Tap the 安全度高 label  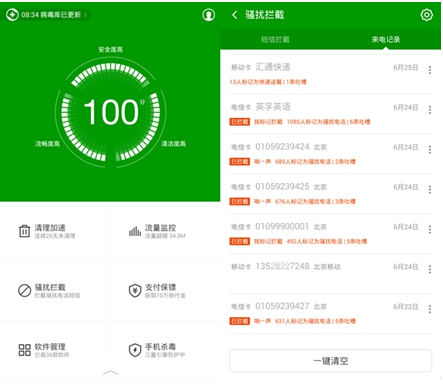pyautogui.click(x=111, y=50)
